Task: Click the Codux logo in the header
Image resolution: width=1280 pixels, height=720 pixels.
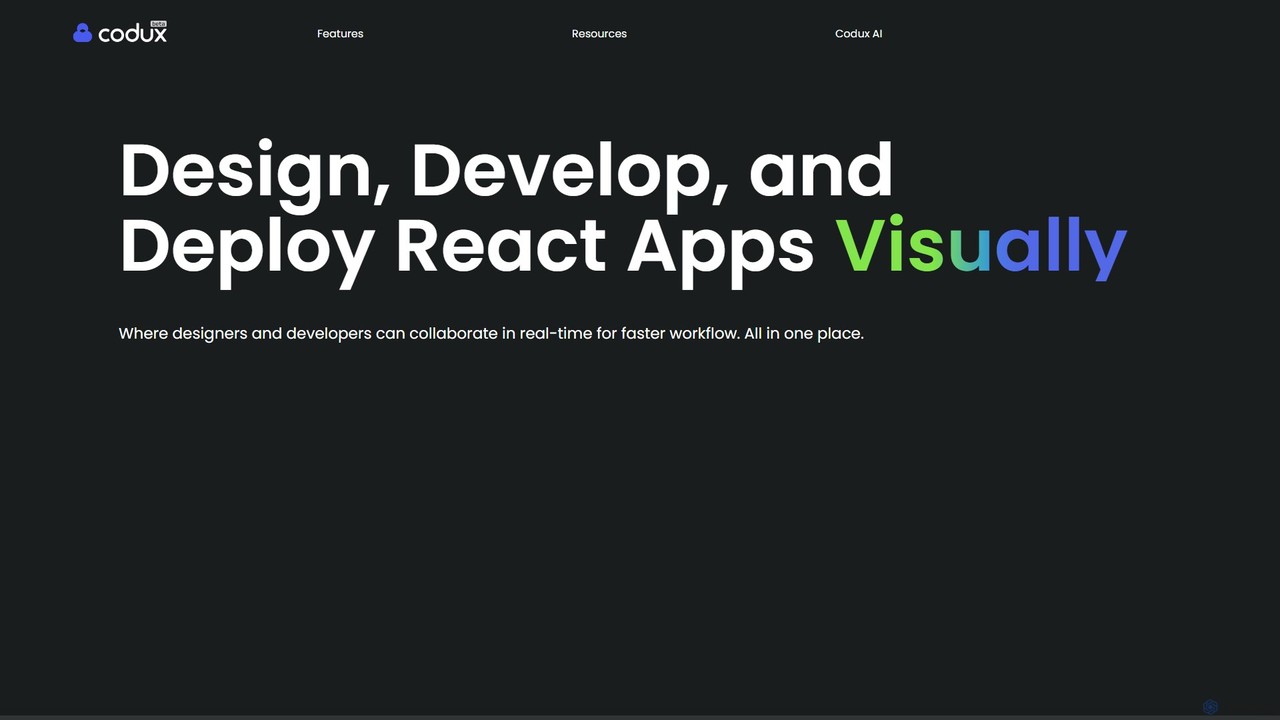Action: [120, 32]
